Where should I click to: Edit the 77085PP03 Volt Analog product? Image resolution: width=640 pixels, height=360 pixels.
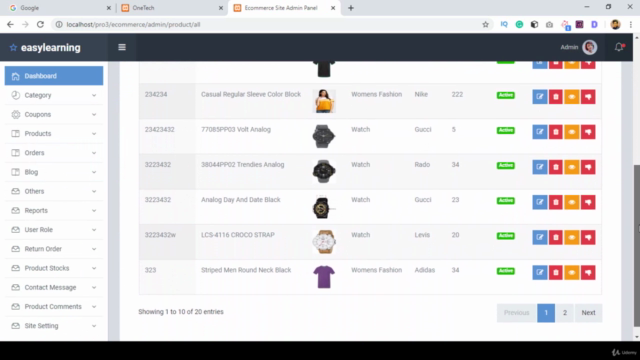[x=540, y=132]
